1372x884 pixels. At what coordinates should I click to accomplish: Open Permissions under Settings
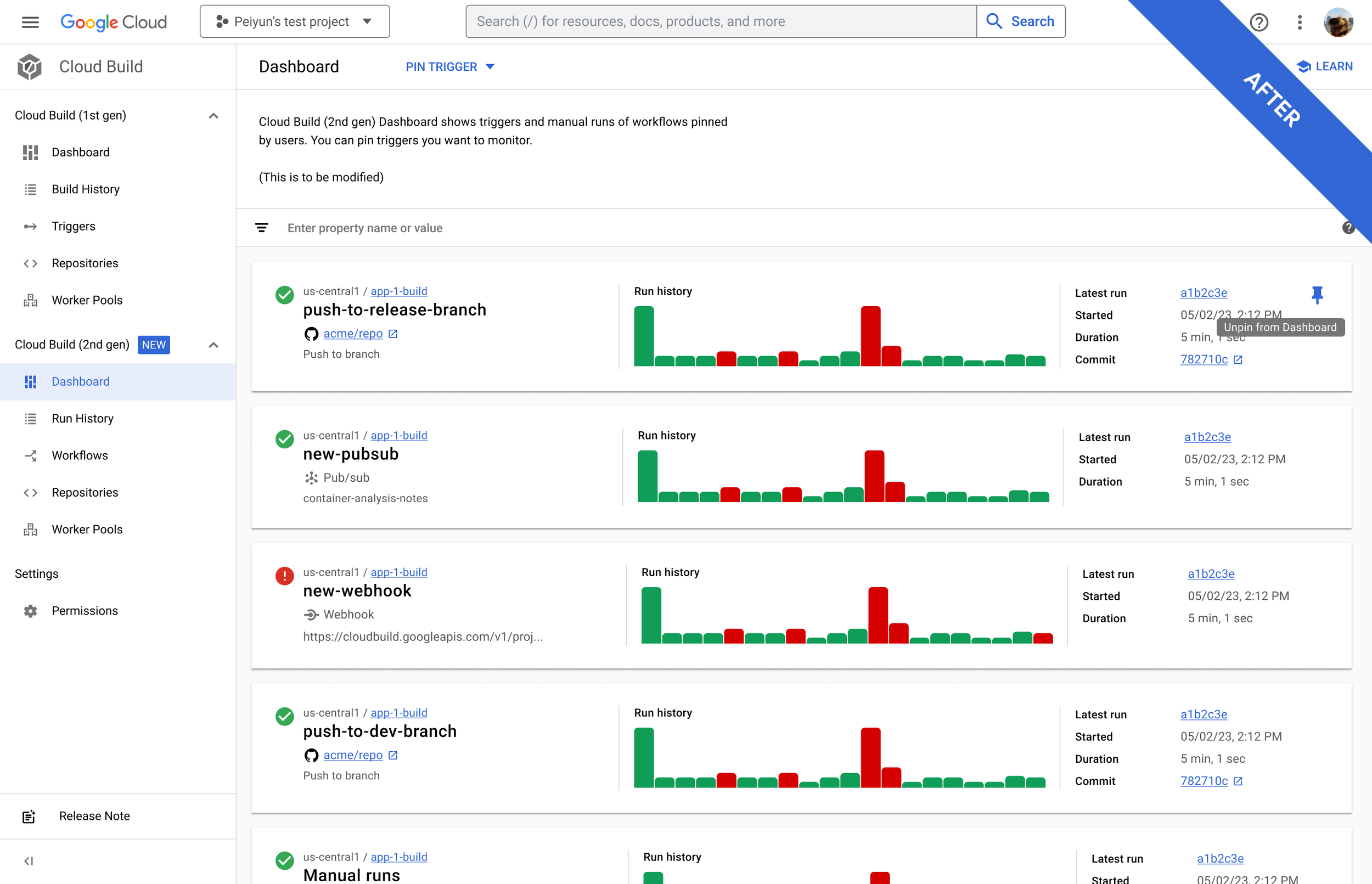[85, 611]
